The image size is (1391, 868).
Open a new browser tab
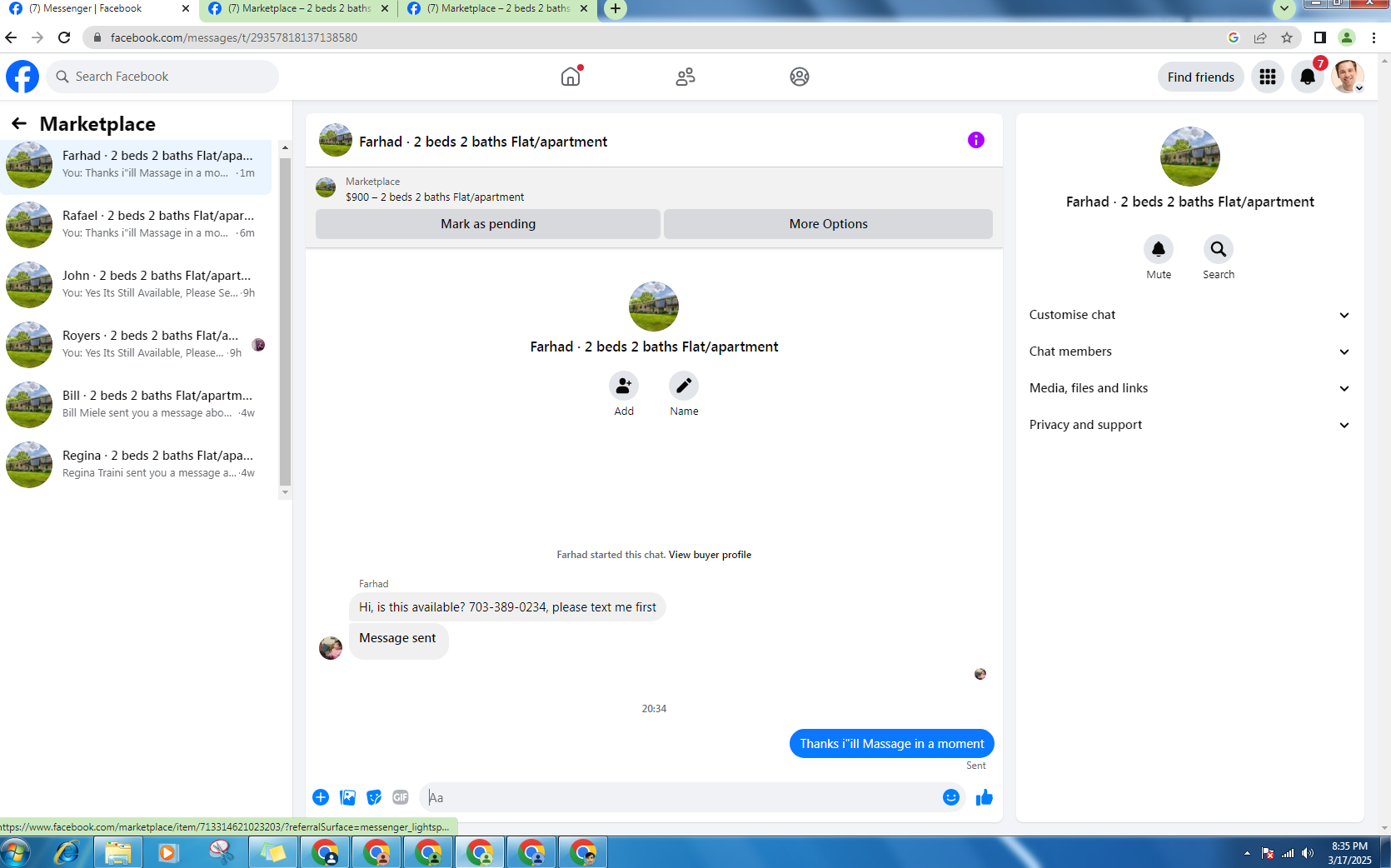click(x=615, y=9)
